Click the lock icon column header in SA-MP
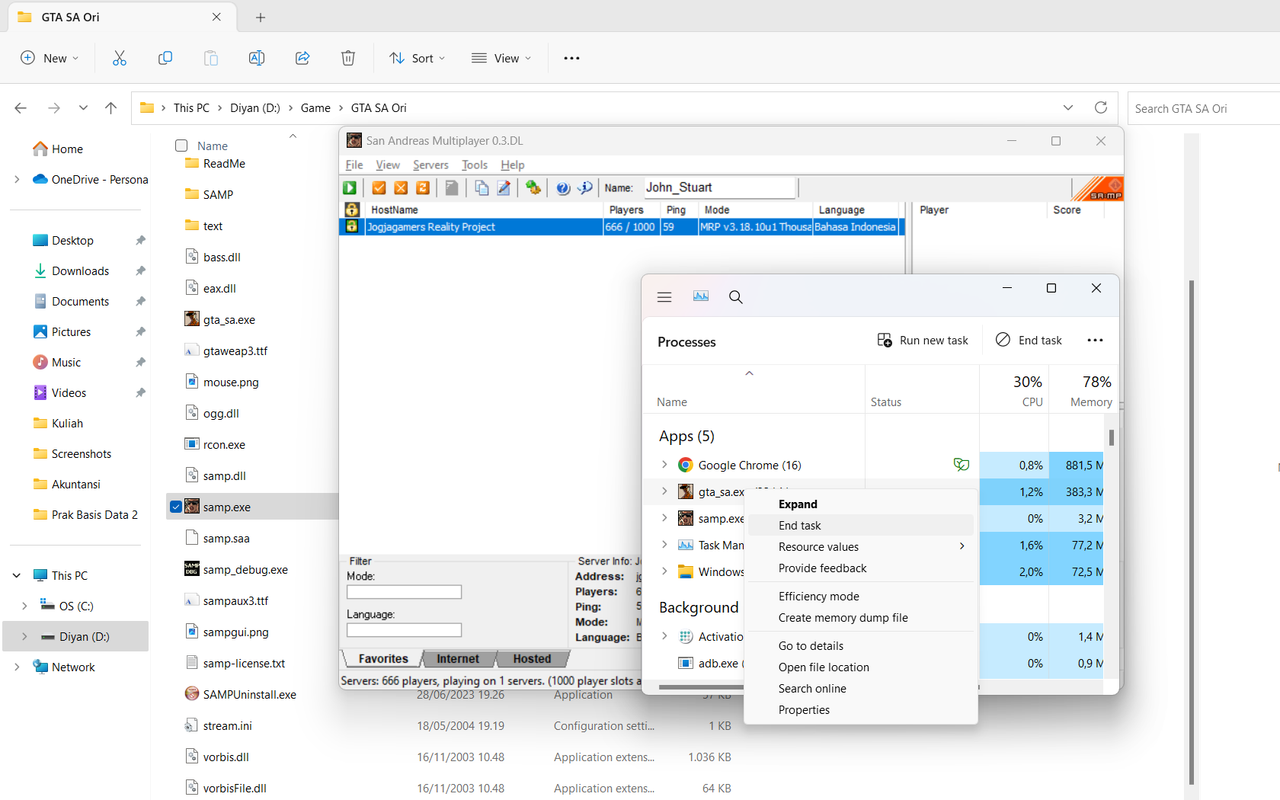 [x=352, y=210]
